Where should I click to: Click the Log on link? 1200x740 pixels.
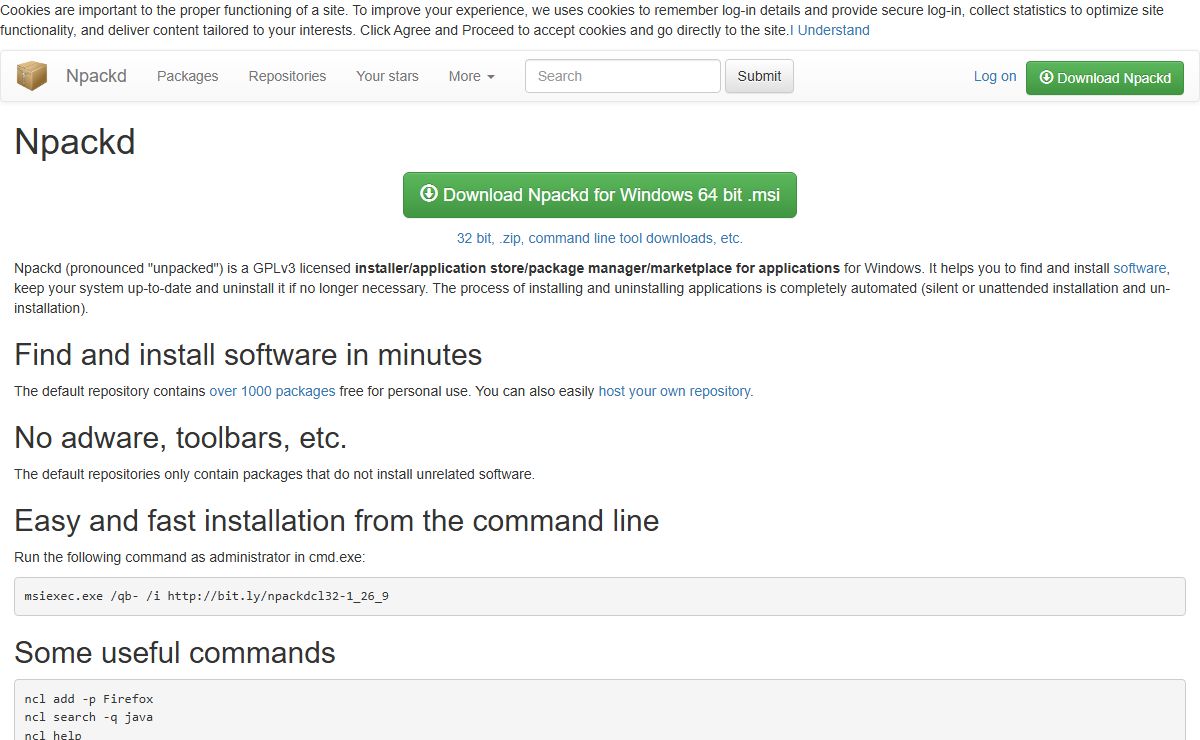(995, 76)
